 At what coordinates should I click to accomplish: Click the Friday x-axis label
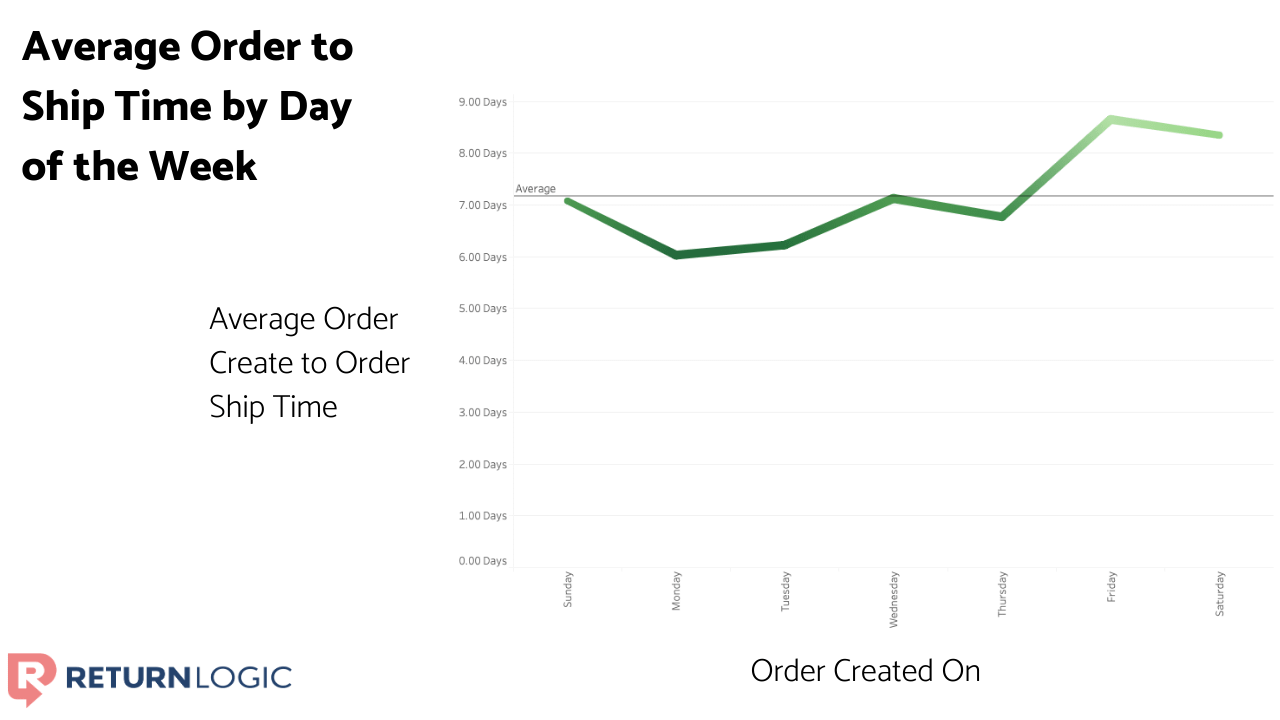point(1111,586)
